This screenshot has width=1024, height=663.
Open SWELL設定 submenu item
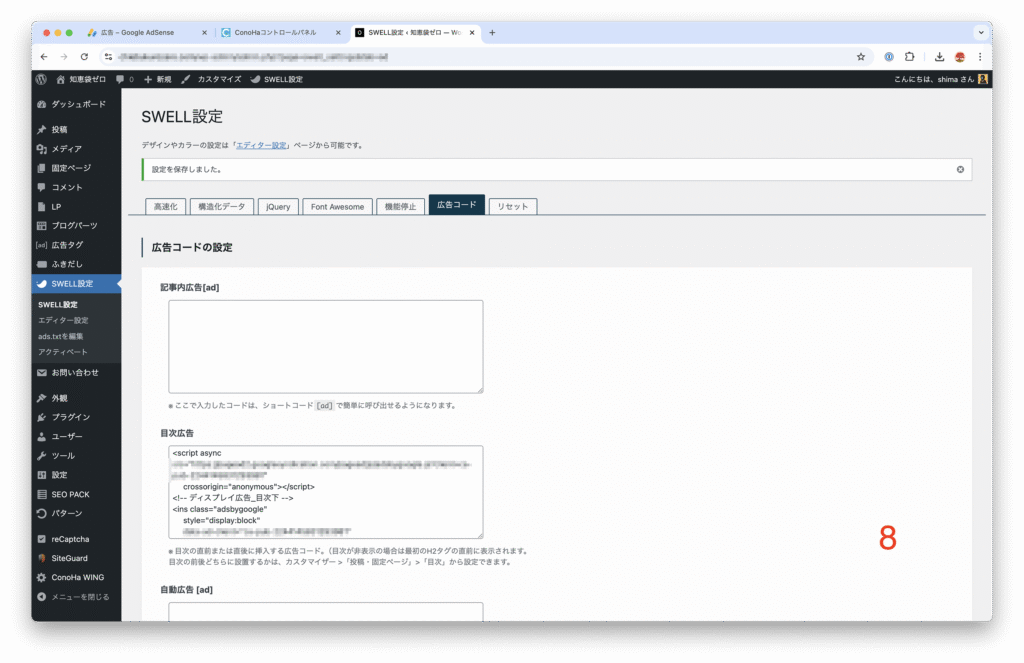[58, 304]
